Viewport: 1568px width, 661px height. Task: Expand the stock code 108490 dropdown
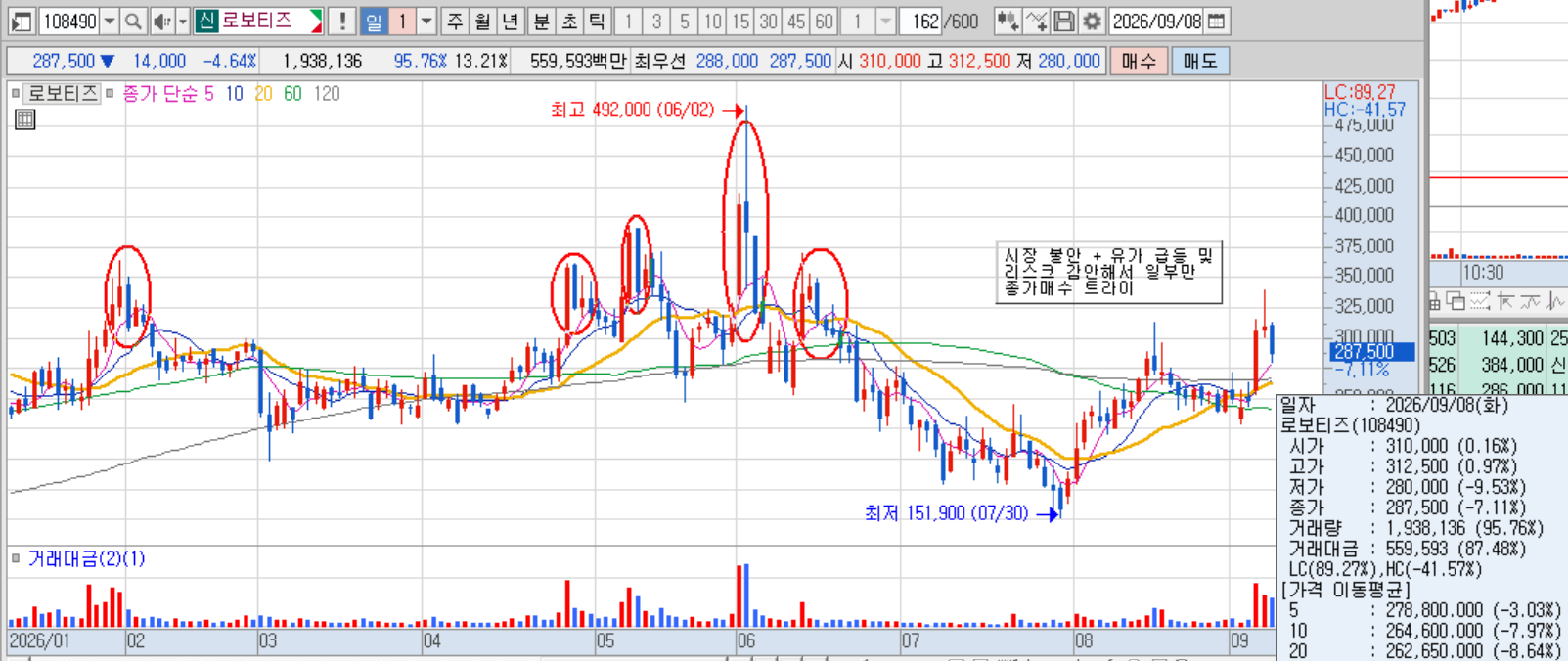click(110, 21)
